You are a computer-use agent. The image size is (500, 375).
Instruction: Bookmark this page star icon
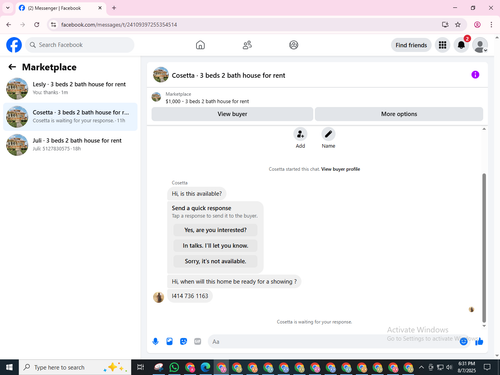click(x=458, y=25)
